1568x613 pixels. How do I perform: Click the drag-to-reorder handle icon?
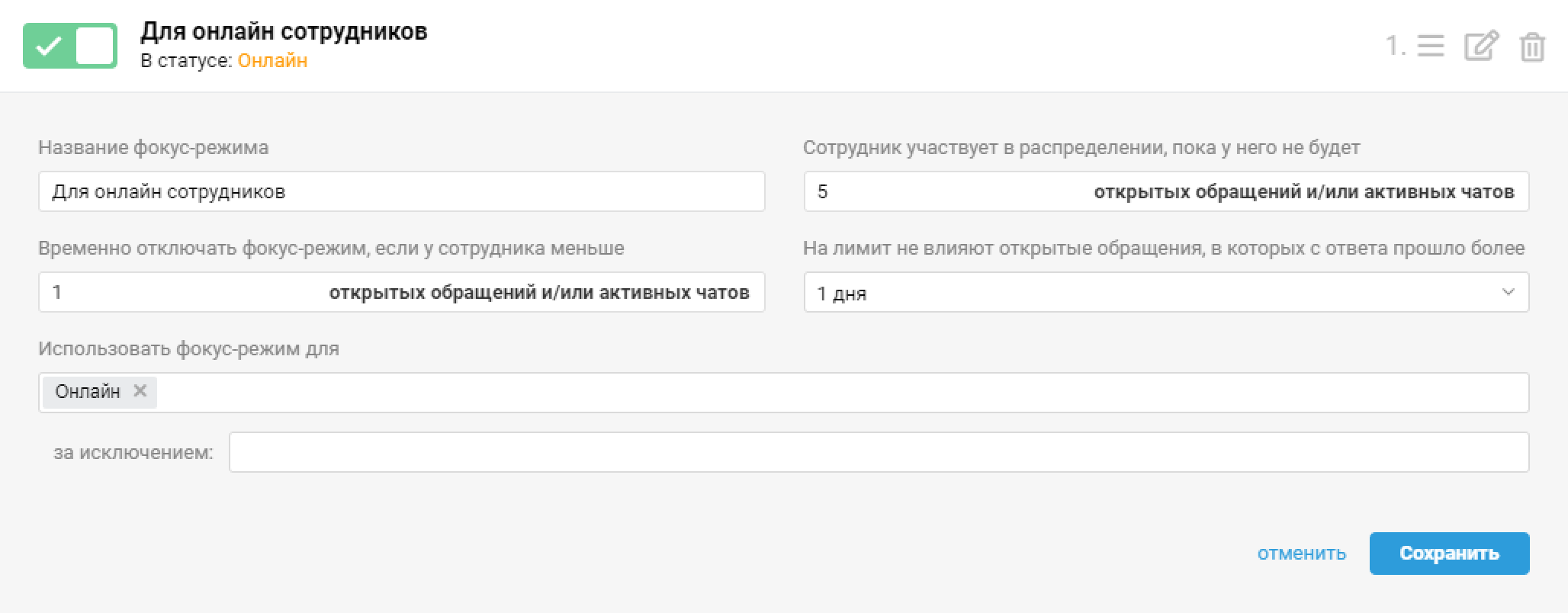[x=1431, y=47]
